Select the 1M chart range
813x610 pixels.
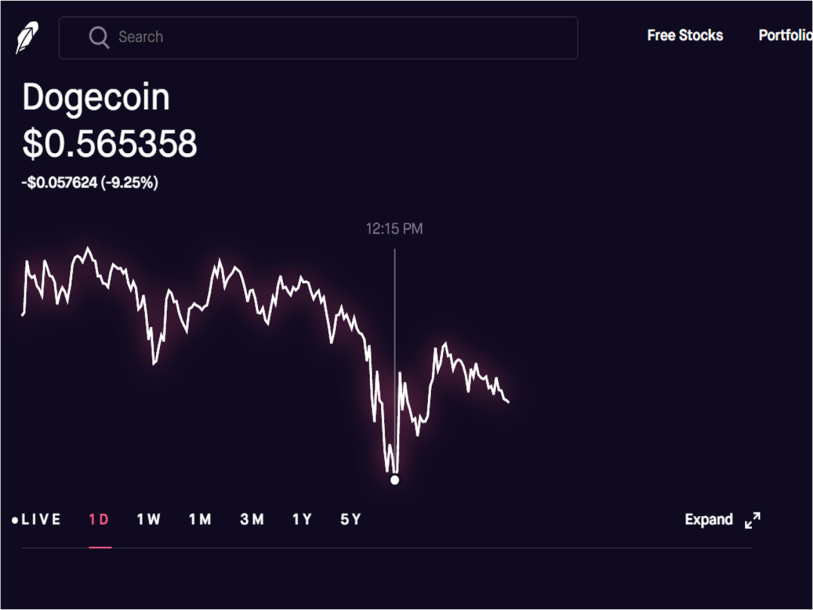(x=200, y=519)
